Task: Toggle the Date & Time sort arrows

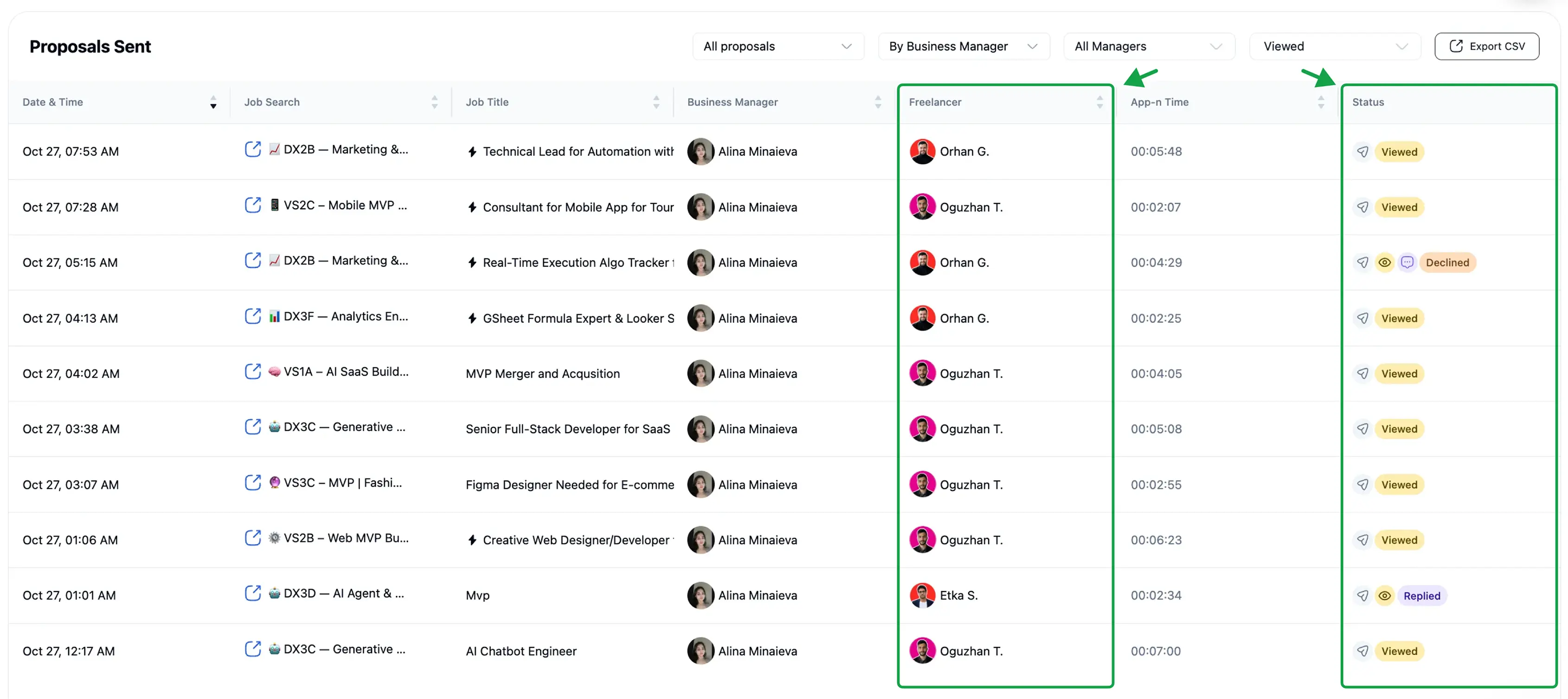Action: click(213, 102)
